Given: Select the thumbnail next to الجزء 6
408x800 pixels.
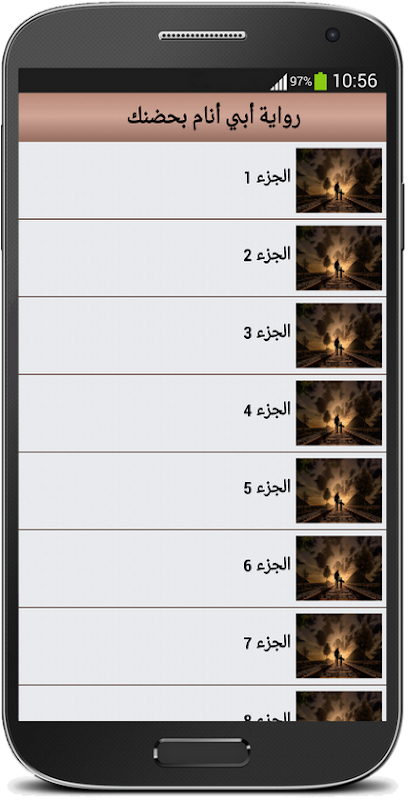Looking at the screenshot, I should click(x=339, y=568).
